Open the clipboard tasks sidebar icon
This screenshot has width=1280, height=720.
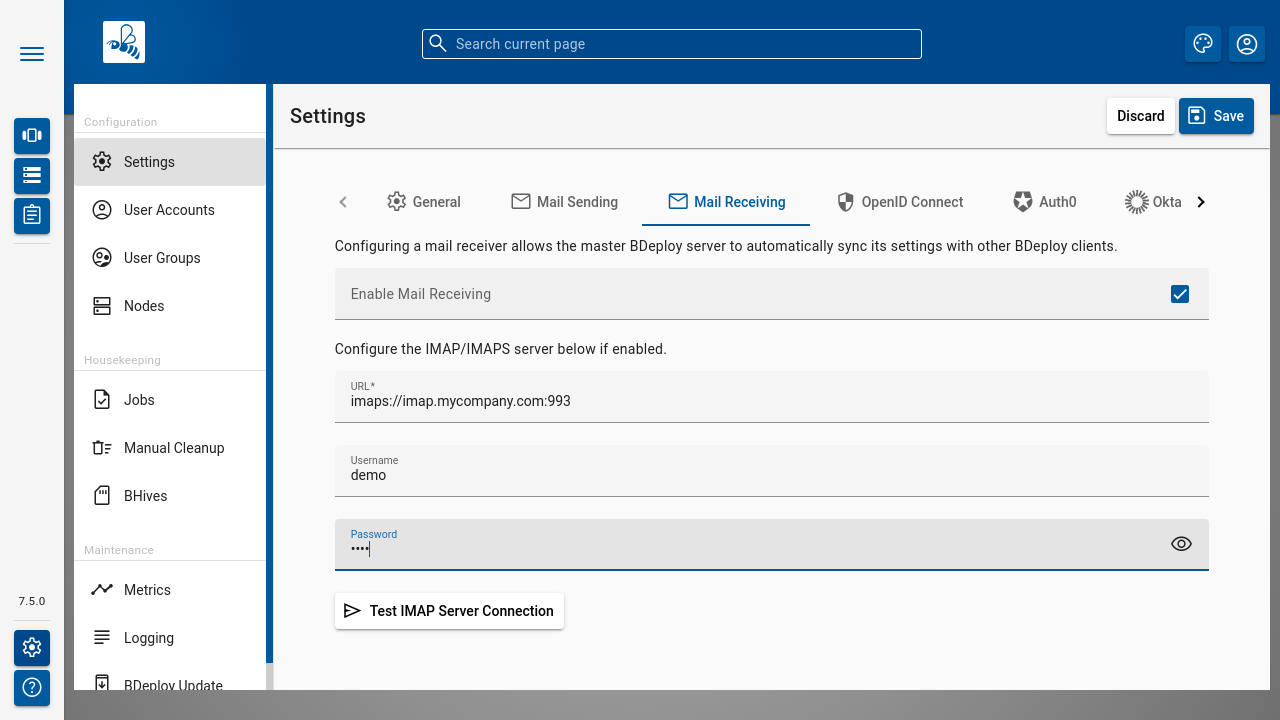[32, 215]
